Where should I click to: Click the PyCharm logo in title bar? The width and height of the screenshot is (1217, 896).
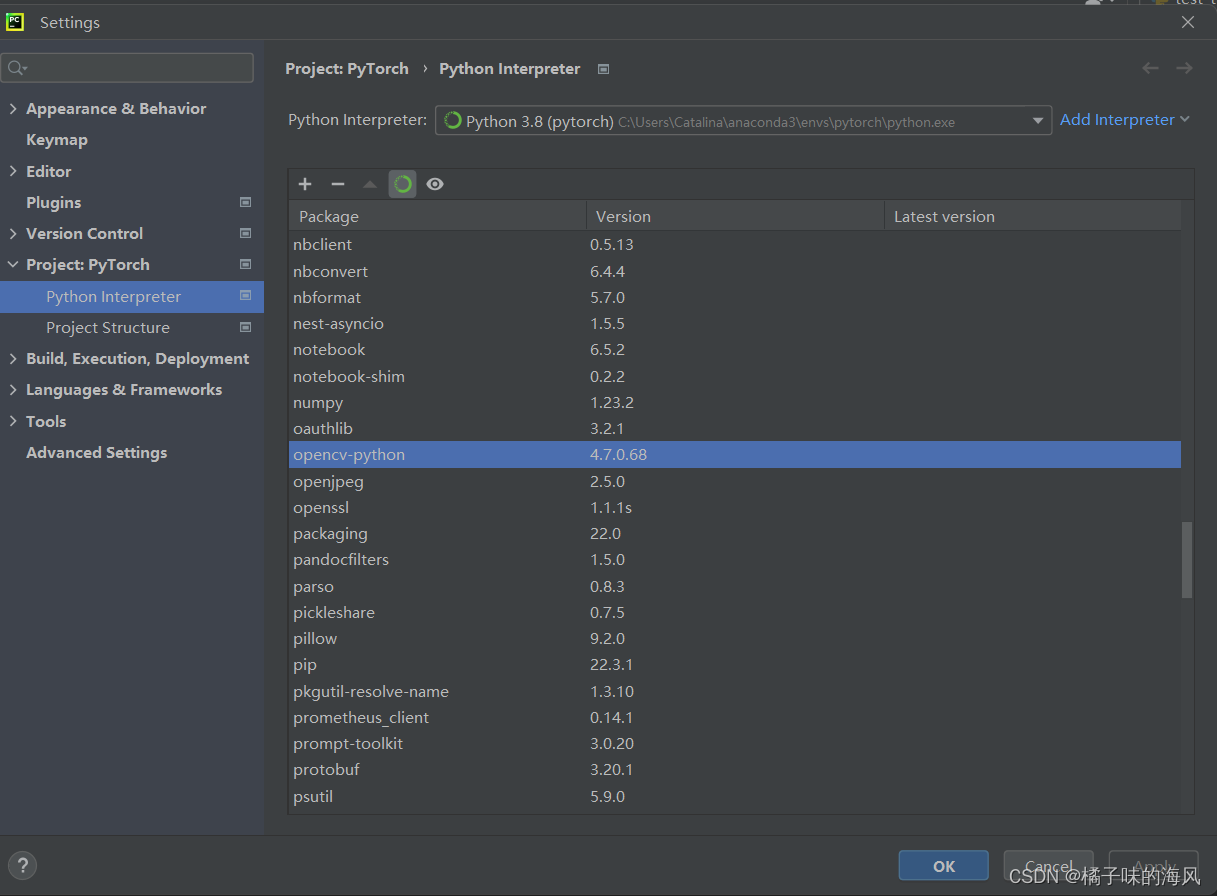(15, 22)
